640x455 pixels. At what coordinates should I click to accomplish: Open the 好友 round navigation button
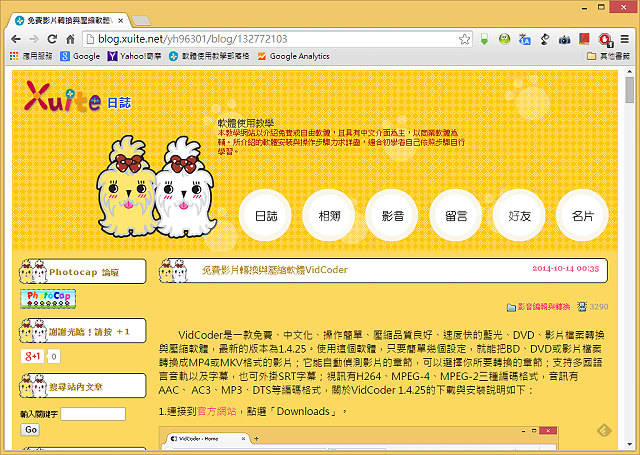[519, 215]
